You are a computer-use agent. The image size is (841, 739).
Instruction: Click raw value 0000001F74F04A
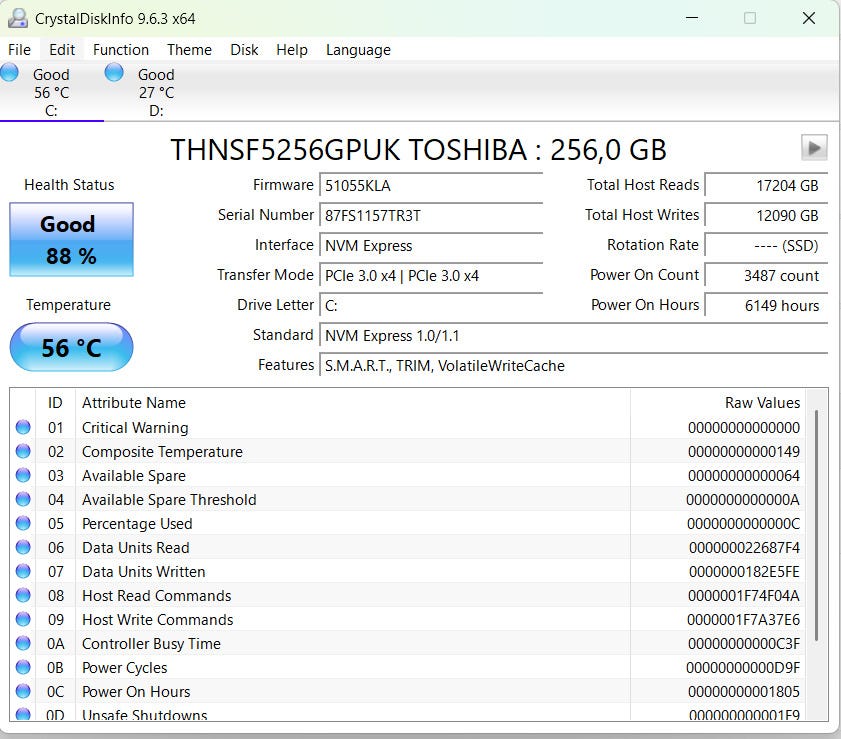tap(744, 596)
